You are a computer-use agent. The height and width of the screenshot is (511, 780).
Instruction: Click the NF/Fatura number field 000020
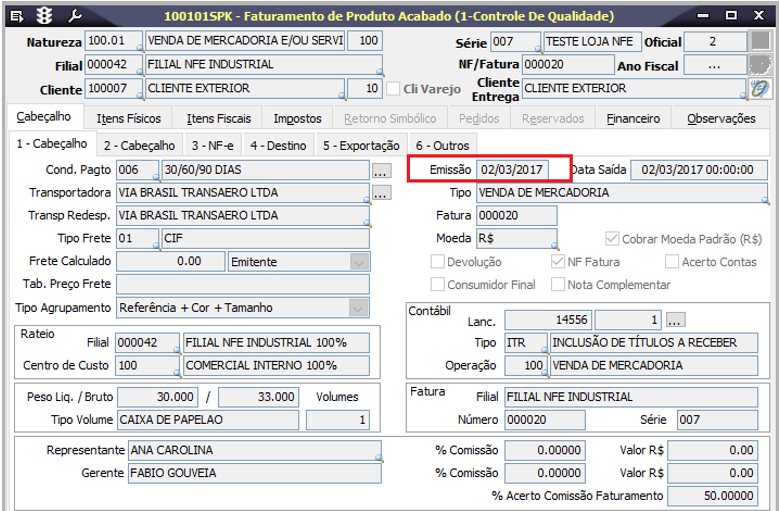point(568,65)
